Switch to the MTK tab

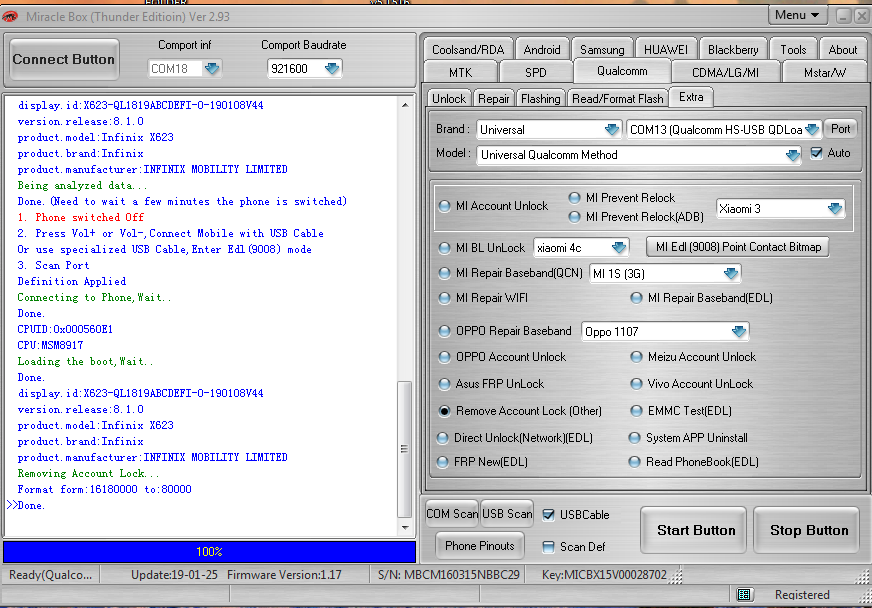tap(460, 72)
